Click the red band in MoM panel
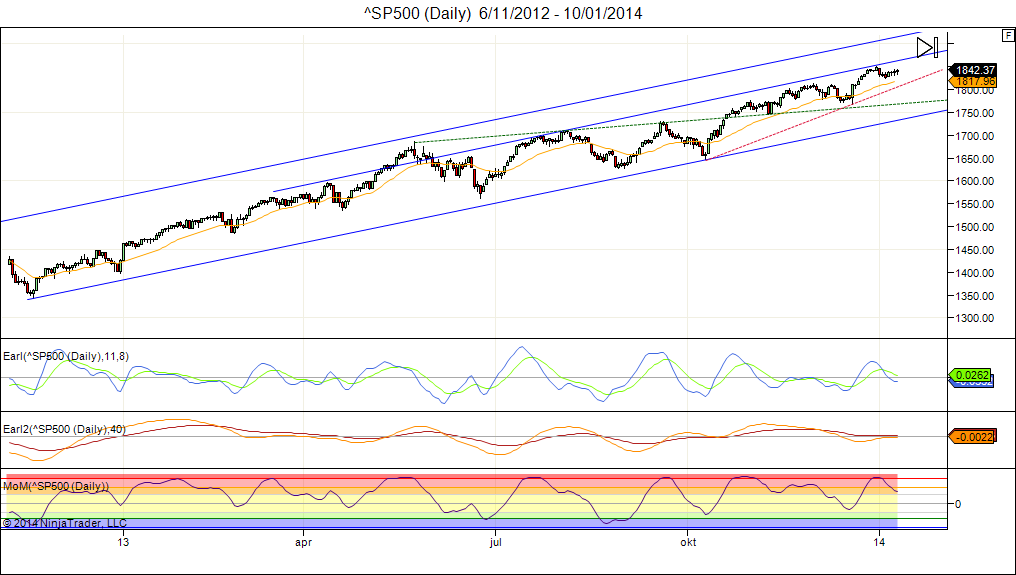Screen dimensions: 1016x575 click(x=450, y=477)
